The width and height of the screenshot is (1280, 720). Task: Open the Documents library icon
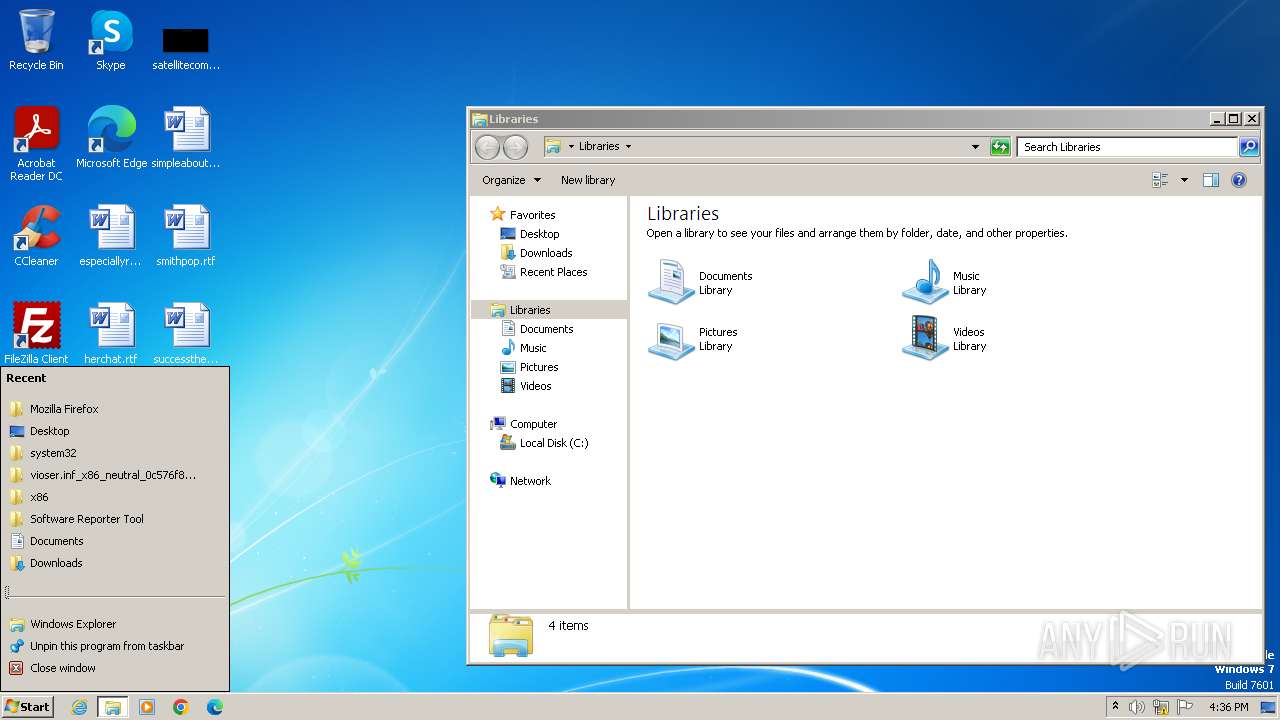point(700,282)
